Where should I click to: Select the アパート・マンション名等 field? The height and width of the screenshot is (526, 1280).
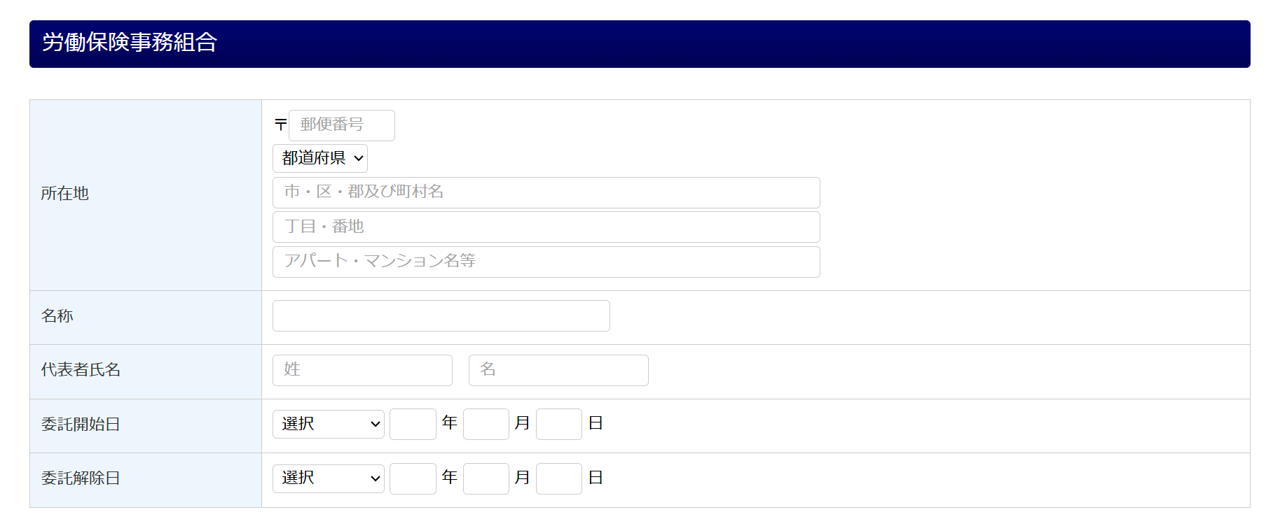coord(546,262)
